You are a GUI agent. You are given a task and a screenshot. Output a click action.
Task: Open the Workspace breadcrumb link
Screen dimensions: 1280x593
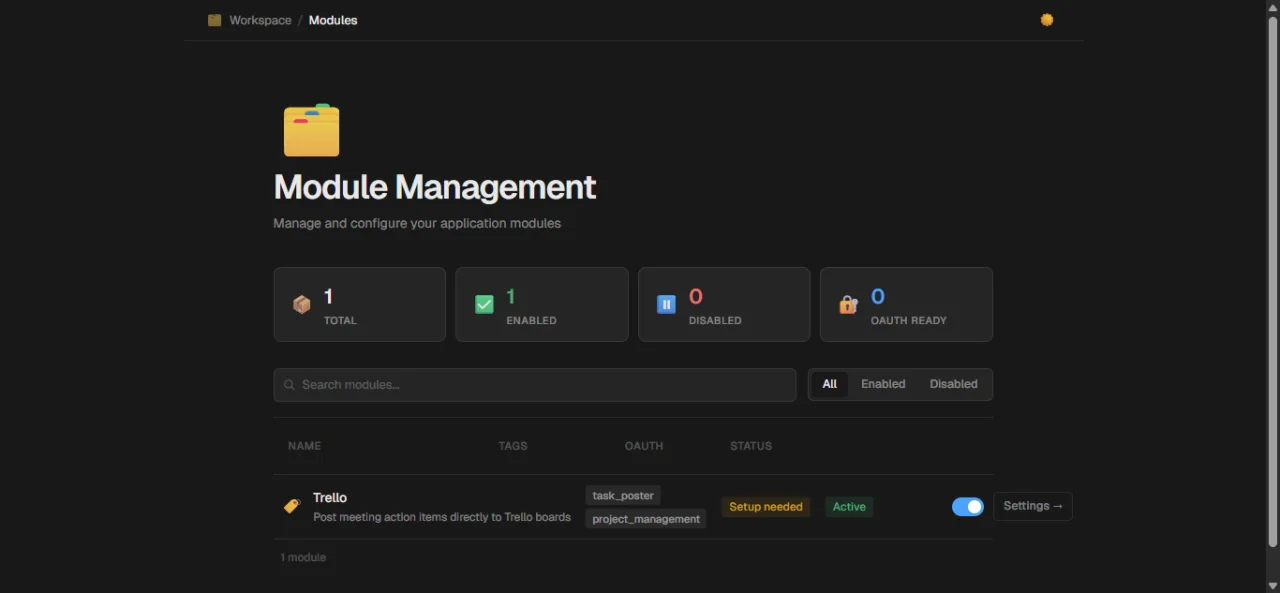pyautogui.click(x=260, y=20)
